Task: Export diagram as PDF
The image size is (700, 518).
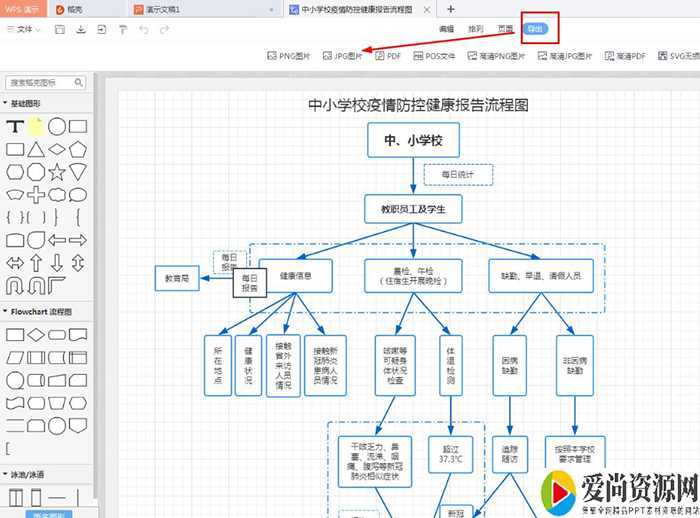Action: tap(388, 57)
